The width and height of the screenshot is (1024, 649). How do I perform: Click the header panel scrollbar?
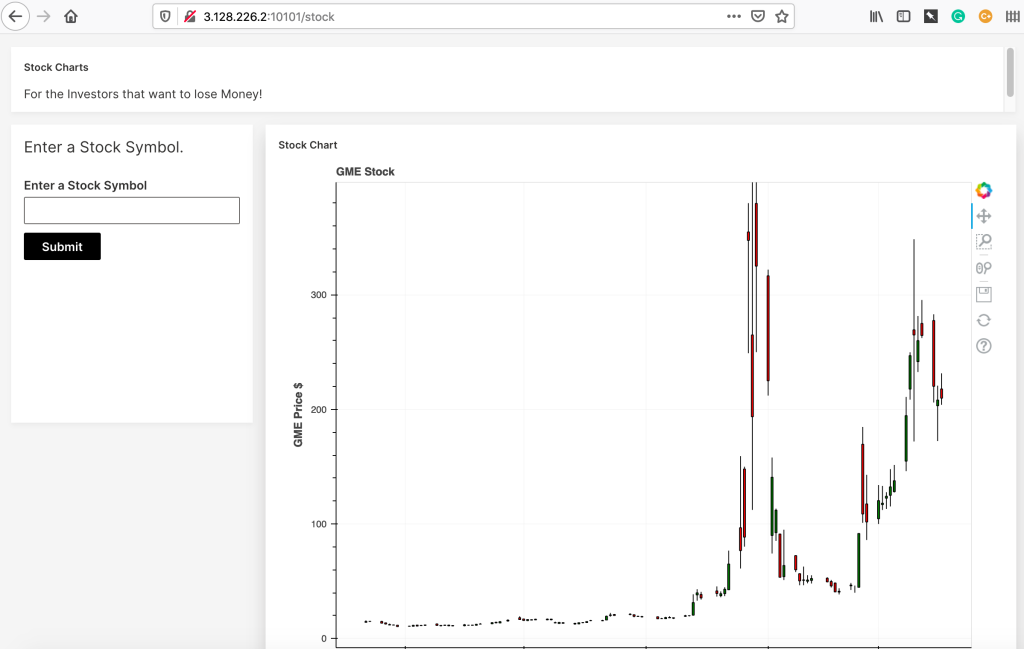point(1010,72)
